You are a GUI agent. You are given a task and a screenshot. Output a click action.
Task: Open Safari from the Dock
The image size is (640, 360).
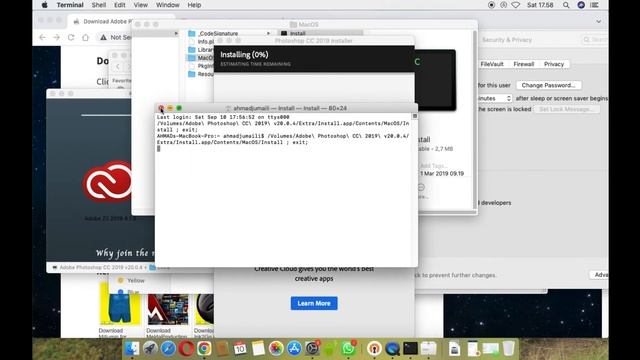168,349
